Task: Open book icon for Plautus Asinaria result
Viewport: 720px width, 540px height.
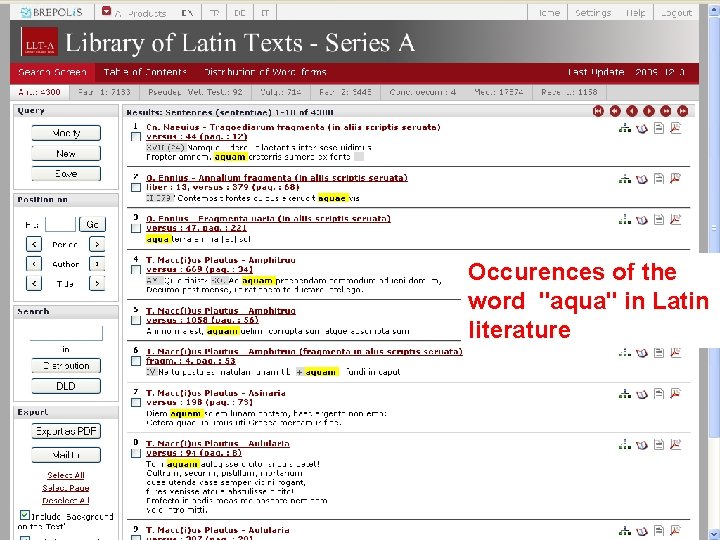Action: (x=642, y=394)
